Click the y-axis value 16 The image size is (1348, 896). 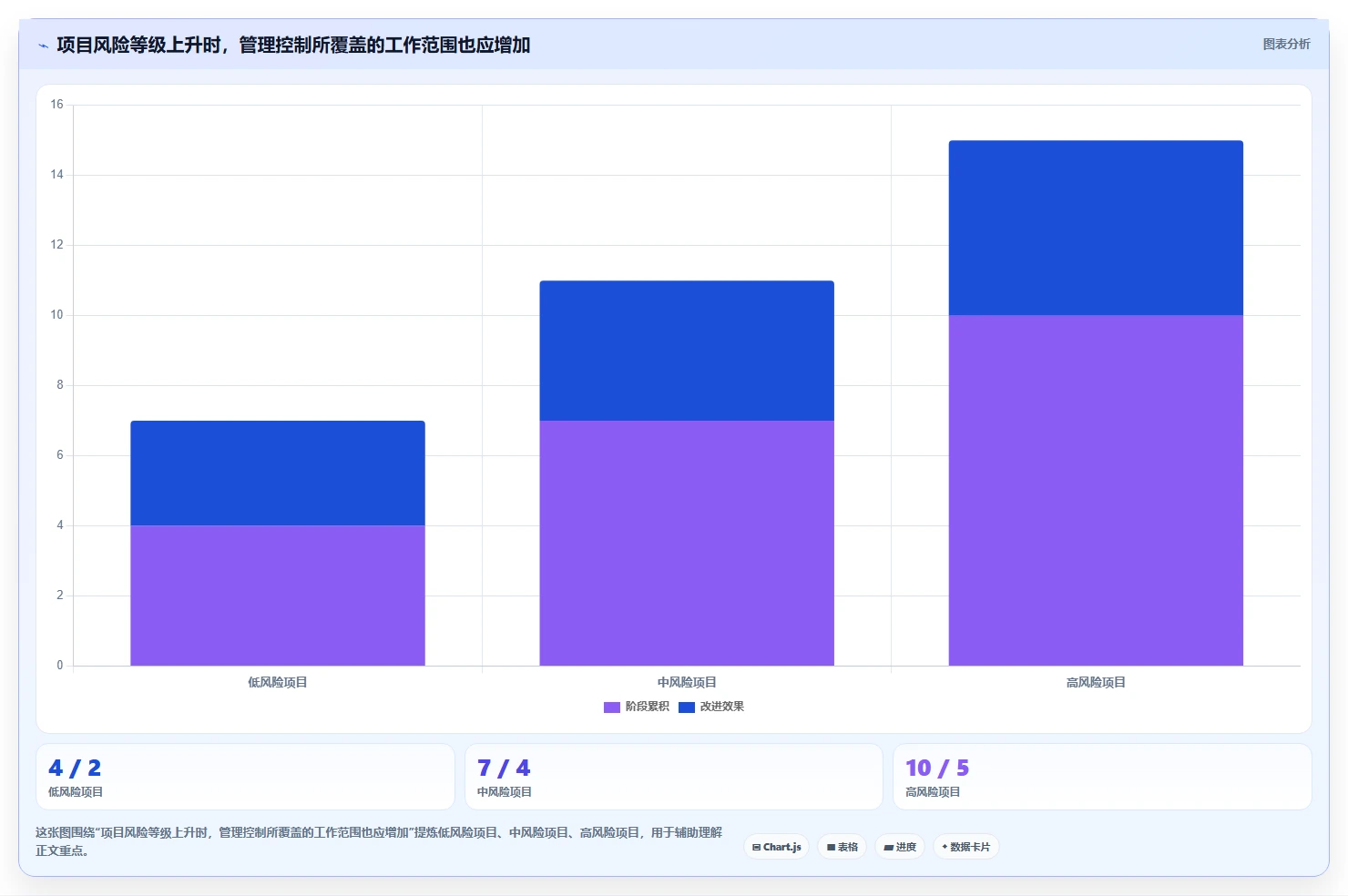pos(56,105)
